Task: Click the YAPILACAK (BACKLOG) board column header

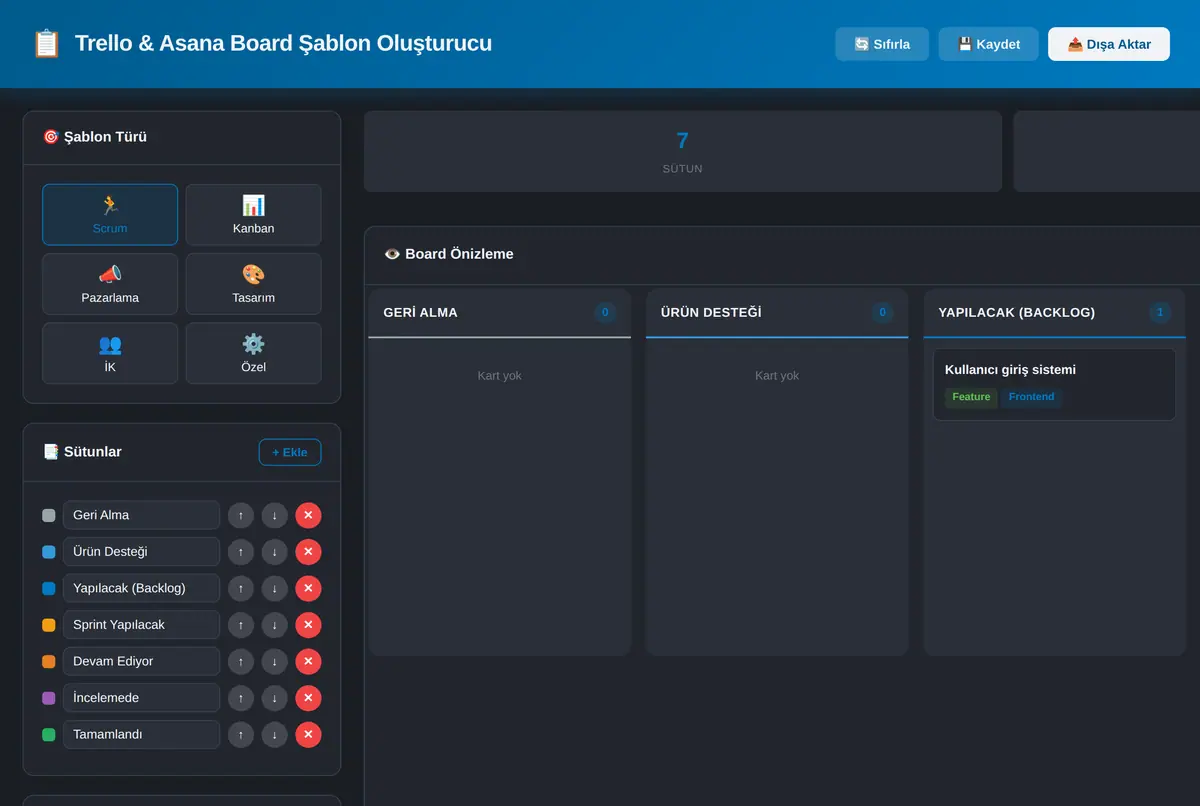Action: pos(1055,313)
